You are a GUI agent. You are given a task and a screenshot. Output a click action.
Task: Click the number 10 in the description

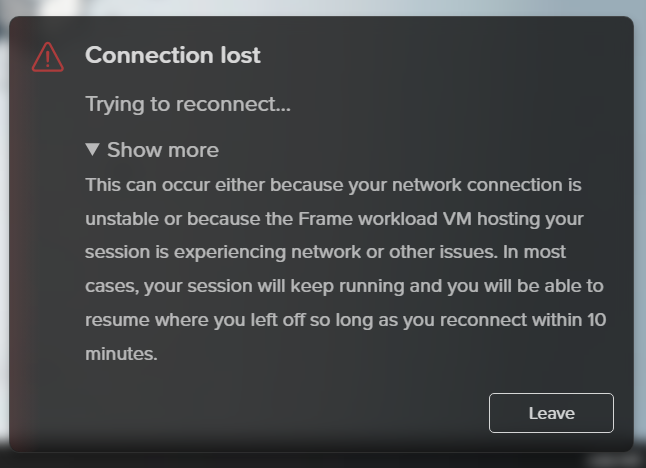595,320
